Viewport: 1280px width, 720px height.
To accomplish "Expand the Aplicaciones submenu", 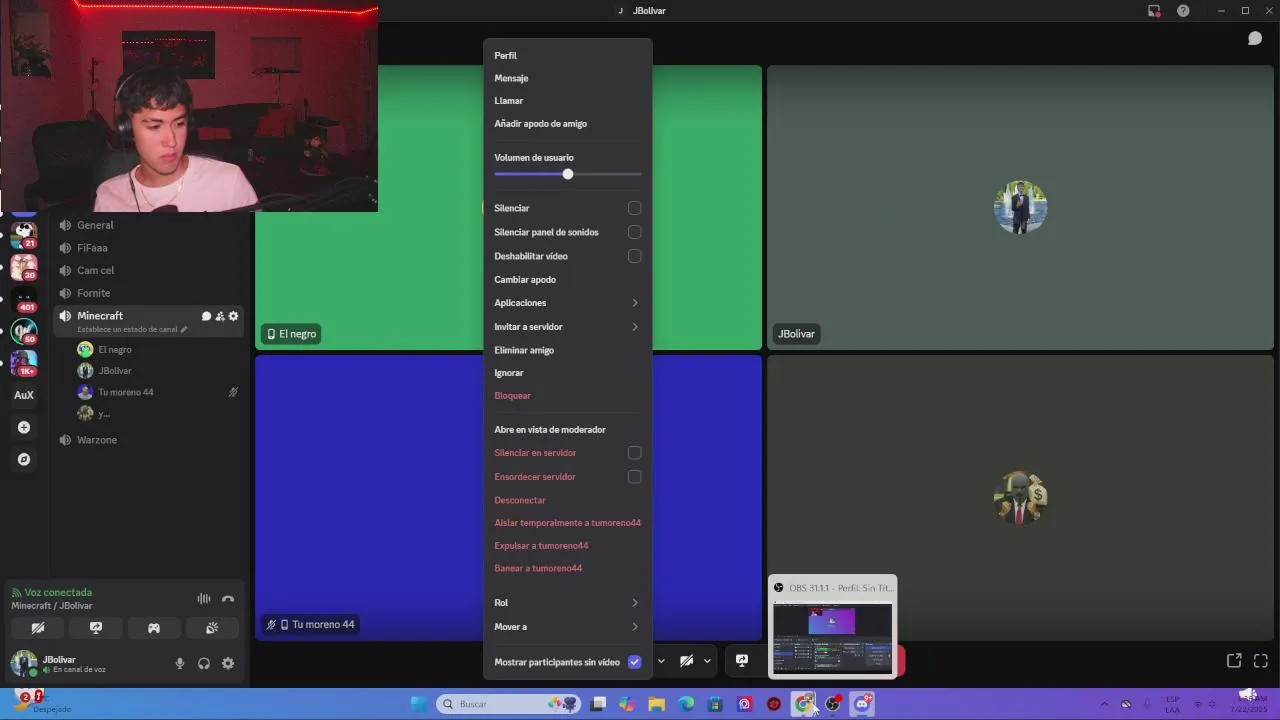I will 567,303.
